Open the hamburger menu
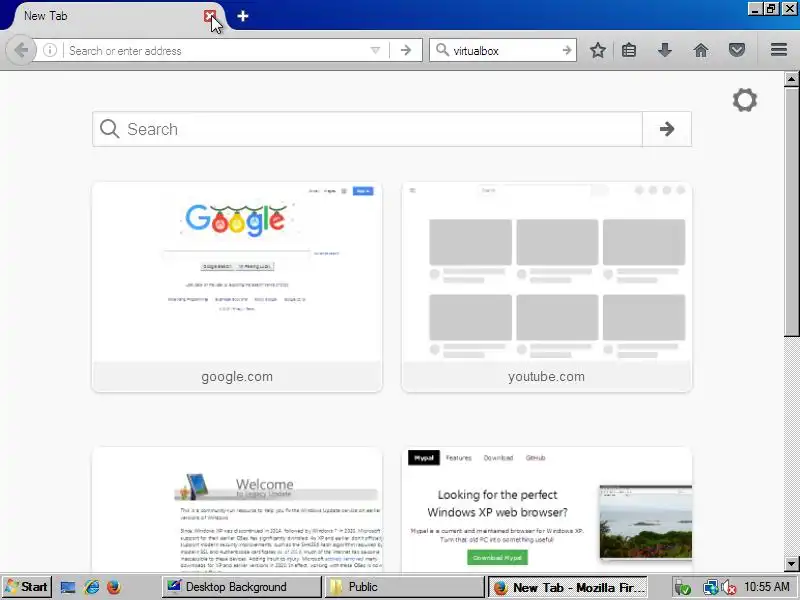The width and height of the screenshot is (800, 600). coord(779,50)
